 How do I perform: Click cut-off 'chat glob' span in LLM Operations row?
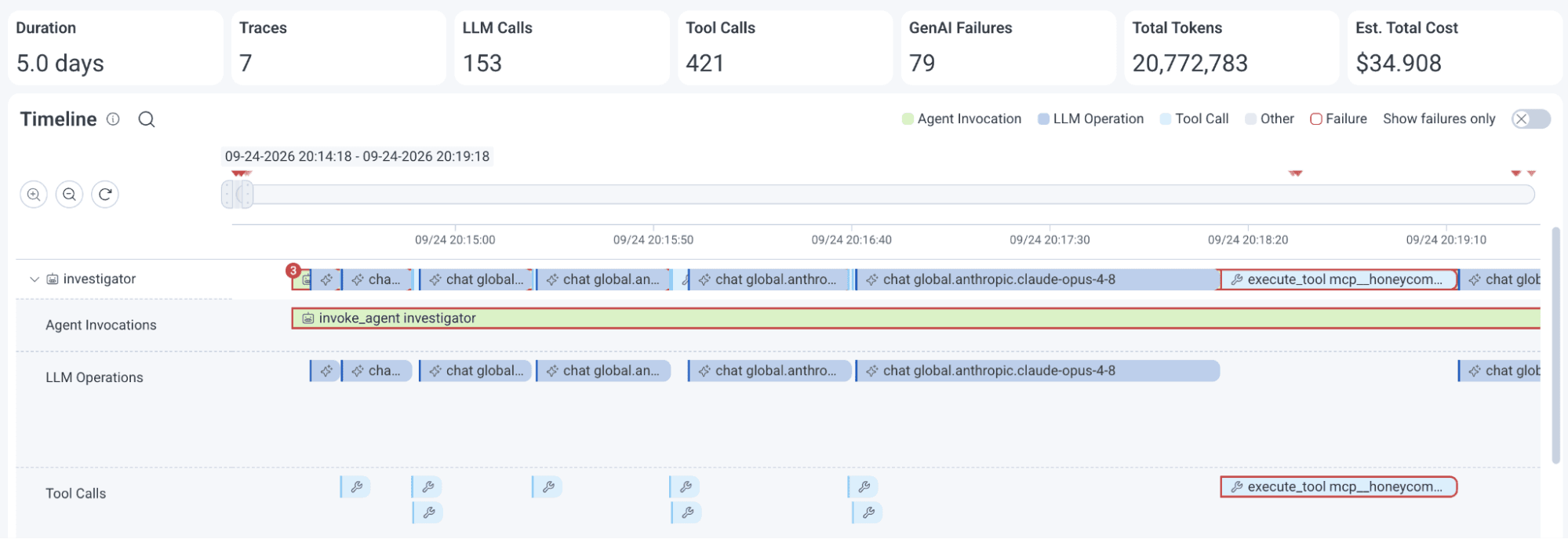point(1499,371)
